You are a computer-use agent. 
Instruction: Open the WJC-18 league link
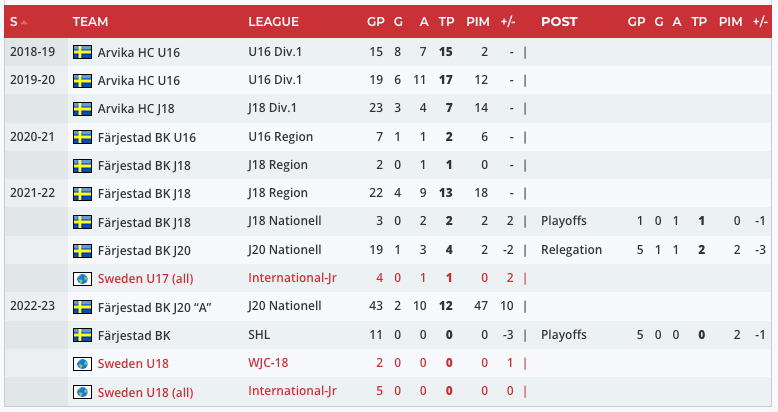(268, 363)
